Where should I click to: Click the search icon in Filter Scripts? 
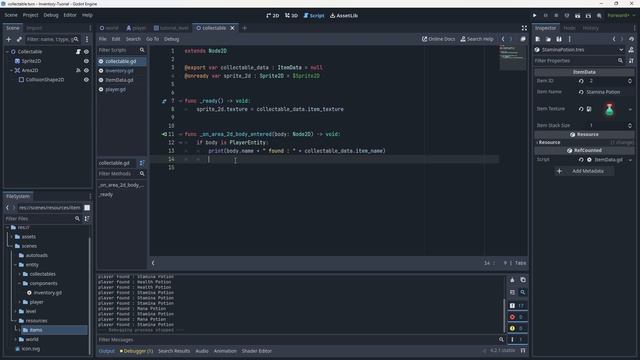point(142,50)
